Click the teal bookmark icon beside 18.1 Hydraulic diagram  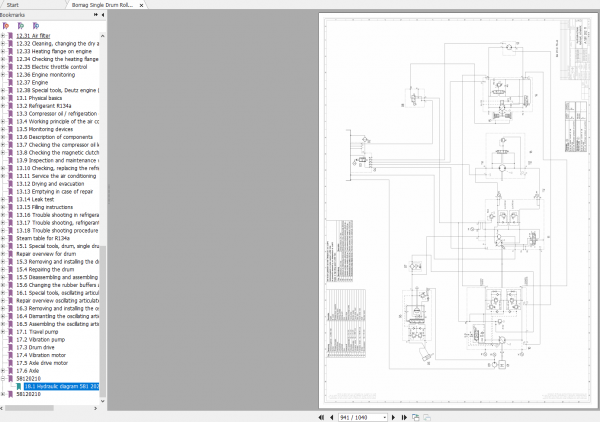coord(18,386)
